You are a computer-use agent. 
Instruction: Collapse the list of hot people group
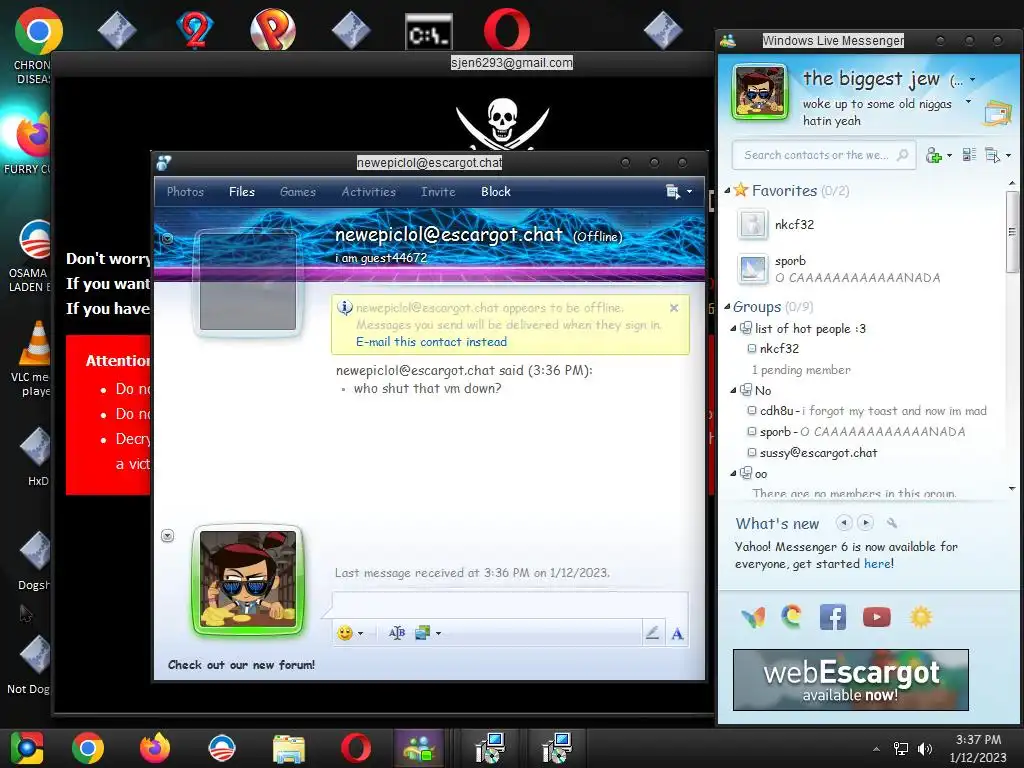click(733, 328)
